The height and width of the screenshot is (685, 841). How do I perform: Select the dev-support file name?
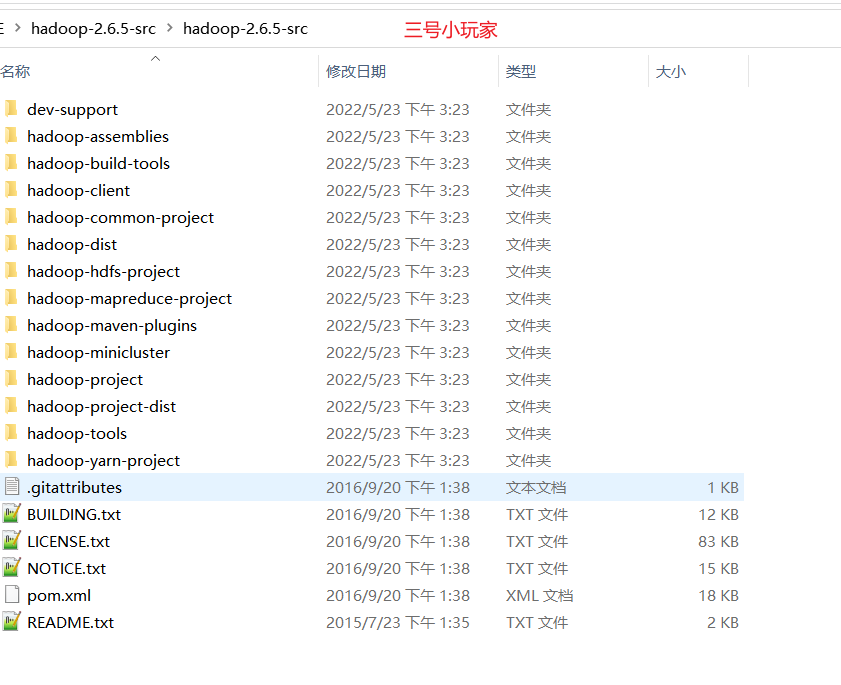pos(72,109)
